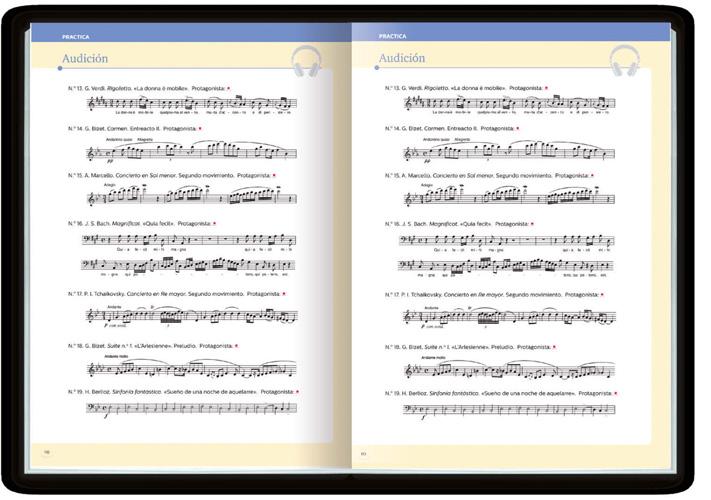Click the N.º 14 Bizet Carmen label, right page
This screenshot has height=500, width=711.
coord(452,129)
